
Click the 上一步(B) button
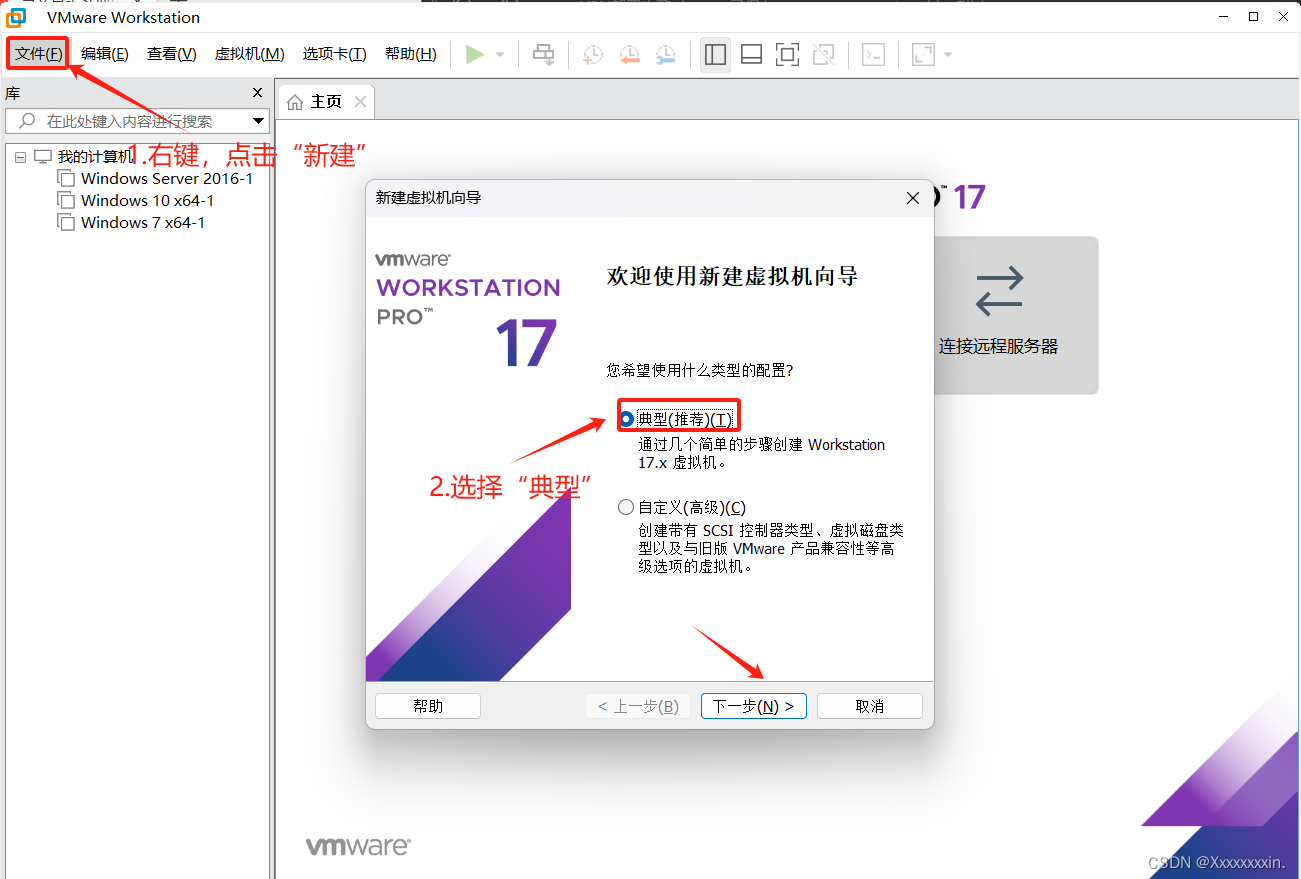click(x=638, y=706)
